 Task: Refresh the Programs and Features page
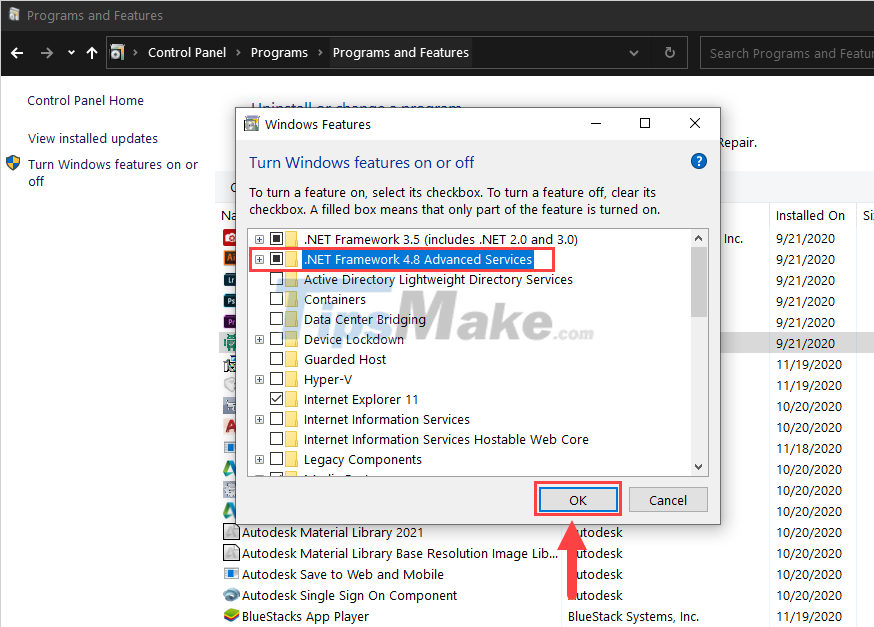click(x=668, y=52)
